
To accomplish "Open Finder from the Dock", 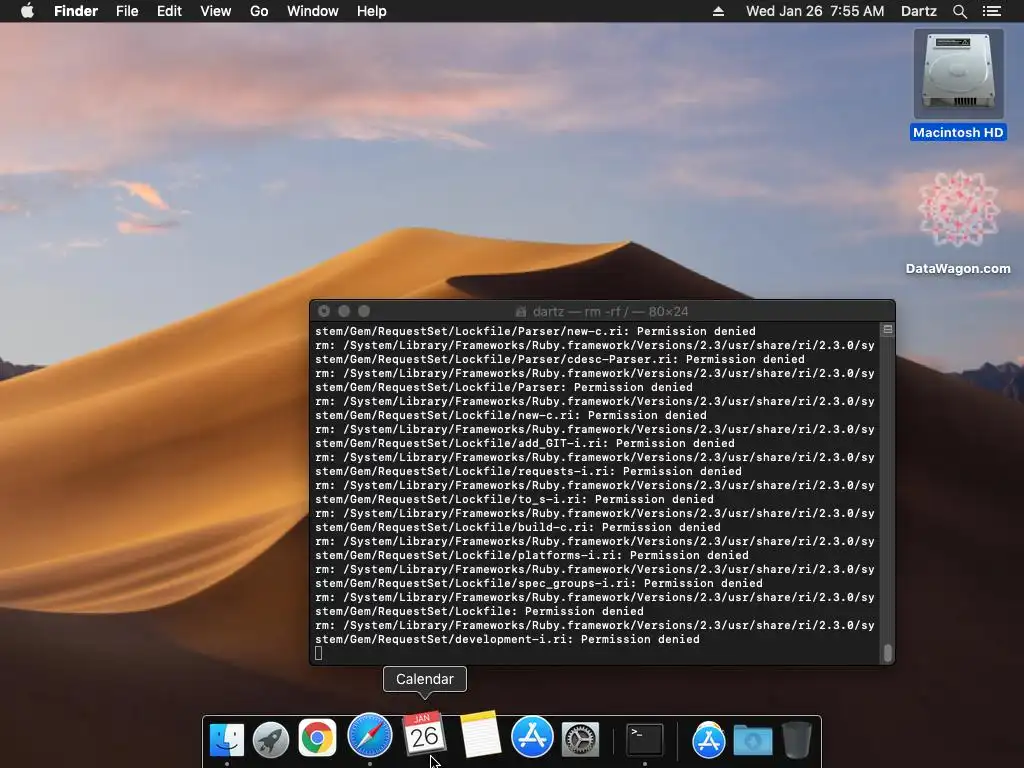I will [227, 739].
